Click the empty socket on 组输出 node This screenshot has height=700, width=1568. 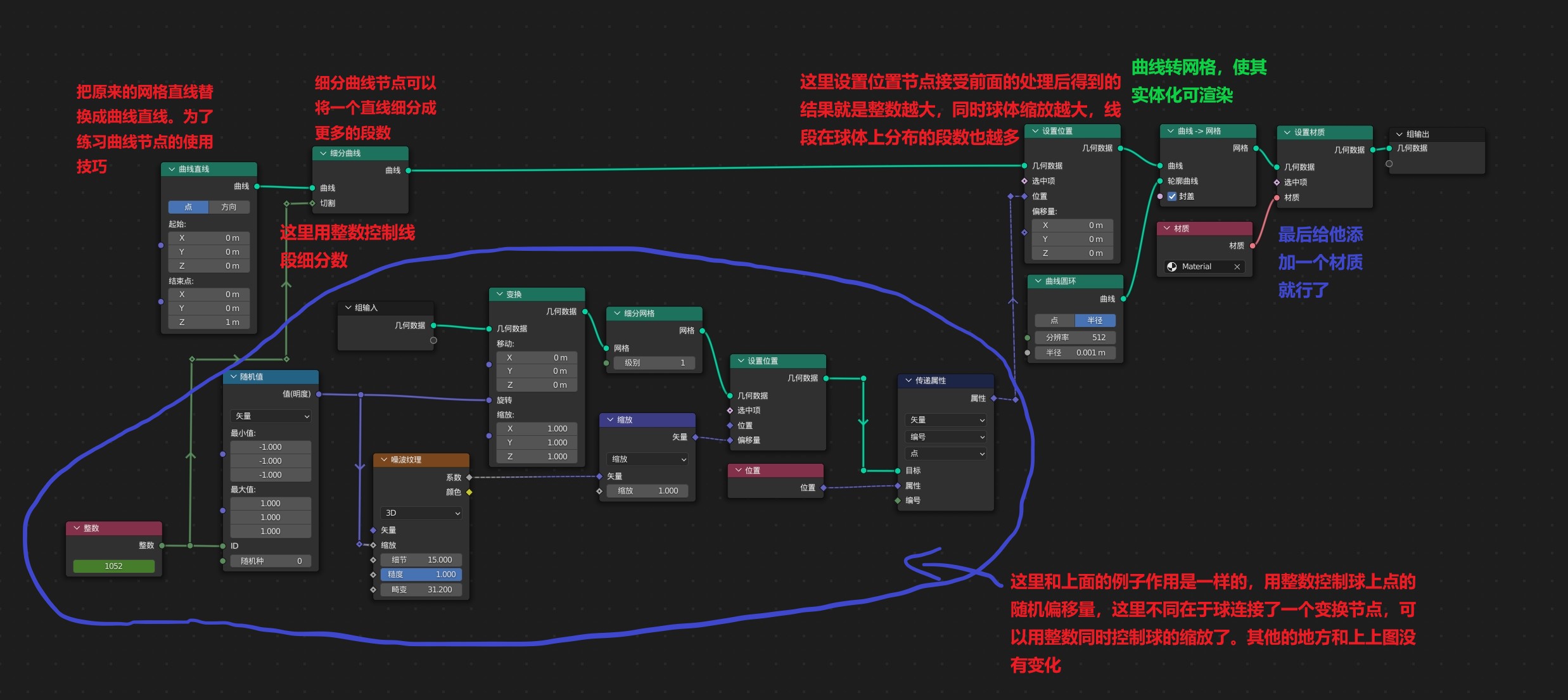(x=1389, y=163)
